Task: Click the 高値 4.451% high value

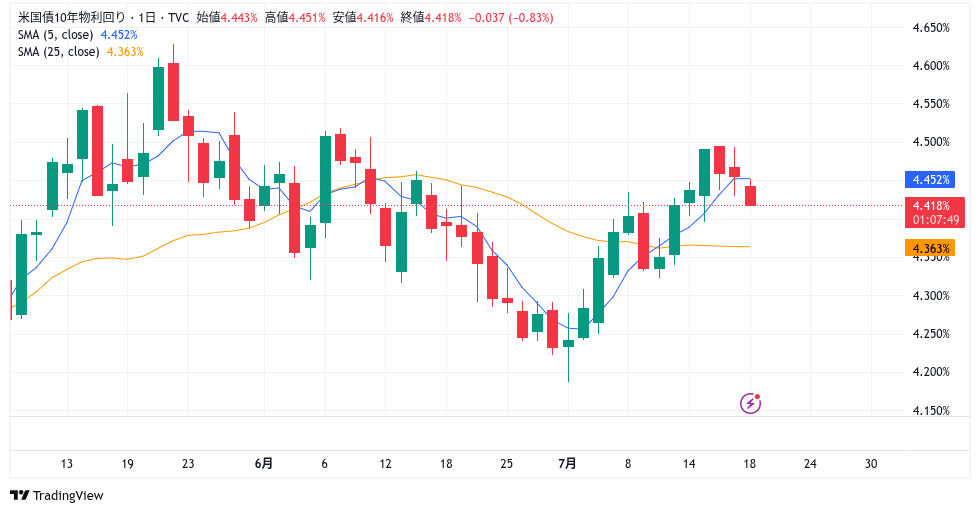Action: (x=295, y=17)
